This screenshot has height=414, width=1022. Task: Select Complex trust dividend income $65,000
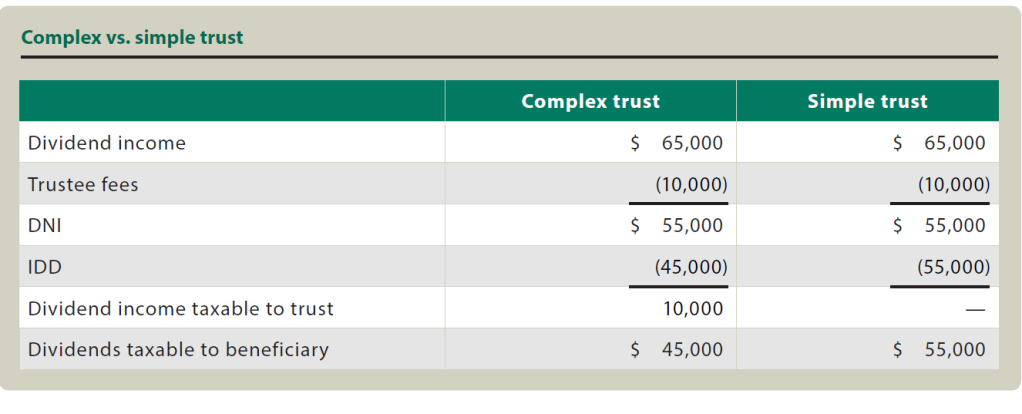(678, 143)
